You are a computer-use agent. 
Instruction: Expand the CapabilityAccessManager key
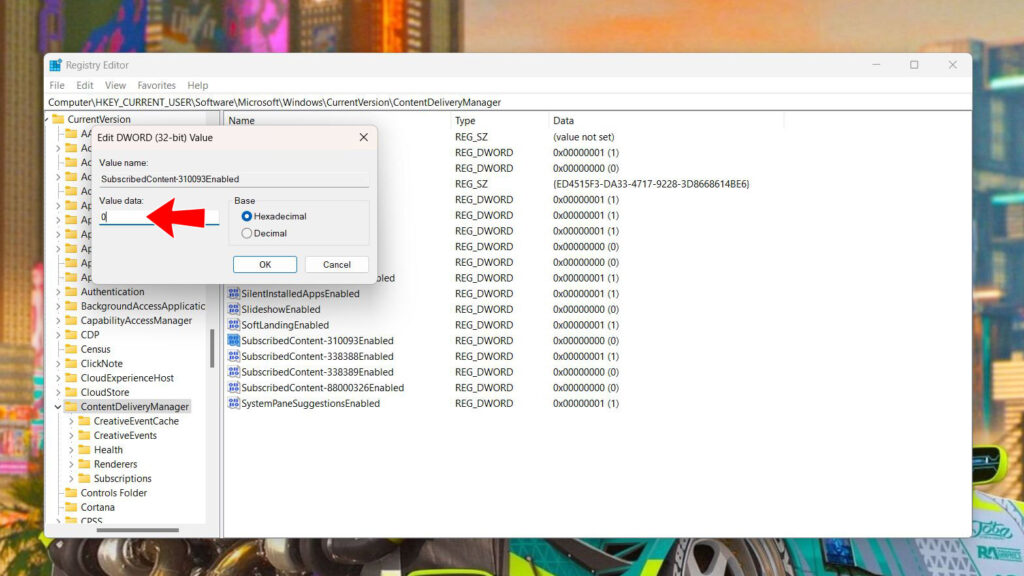tap(58, 321)
